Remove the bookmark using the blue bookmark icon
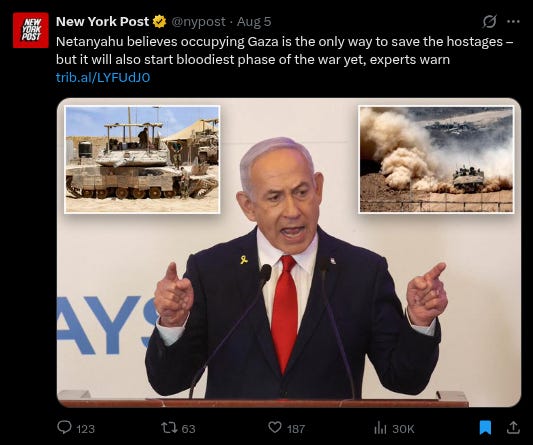 pyautogui.click(x=485, y=428)
